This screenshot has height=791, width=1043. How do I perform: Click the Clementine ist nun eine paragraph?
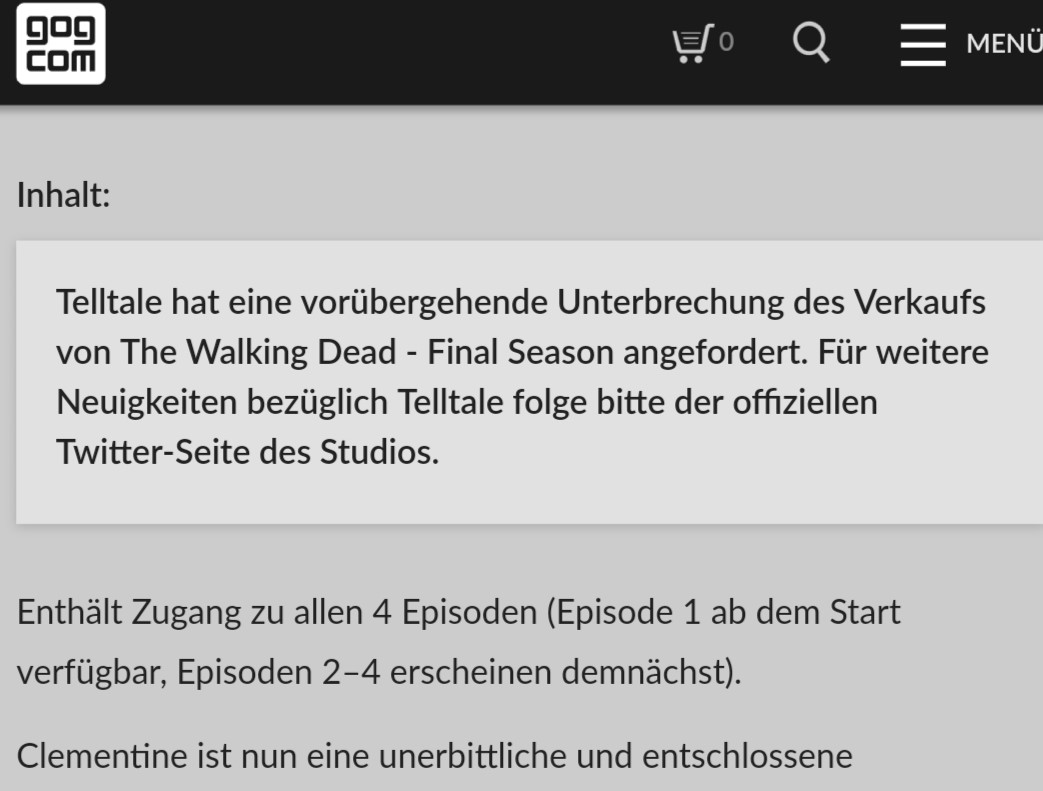coord(434,756)
